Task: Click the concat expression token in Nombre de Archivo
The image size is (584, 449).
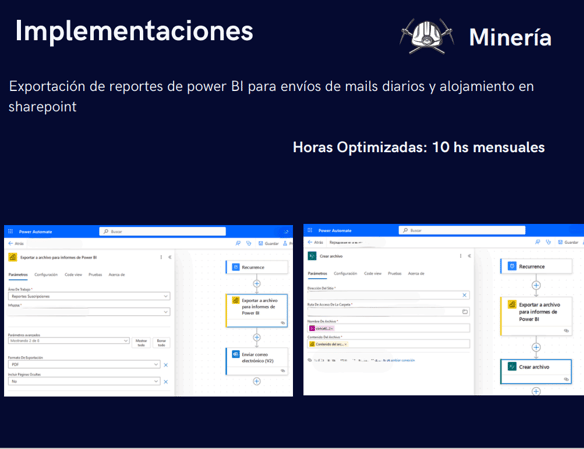Action: [321, 328]
